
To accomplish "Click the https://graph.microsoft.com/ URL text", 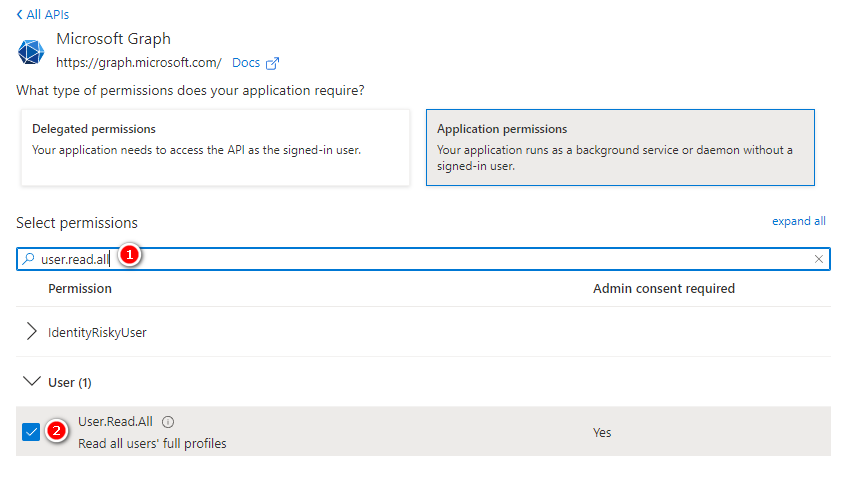I will 139,63.
